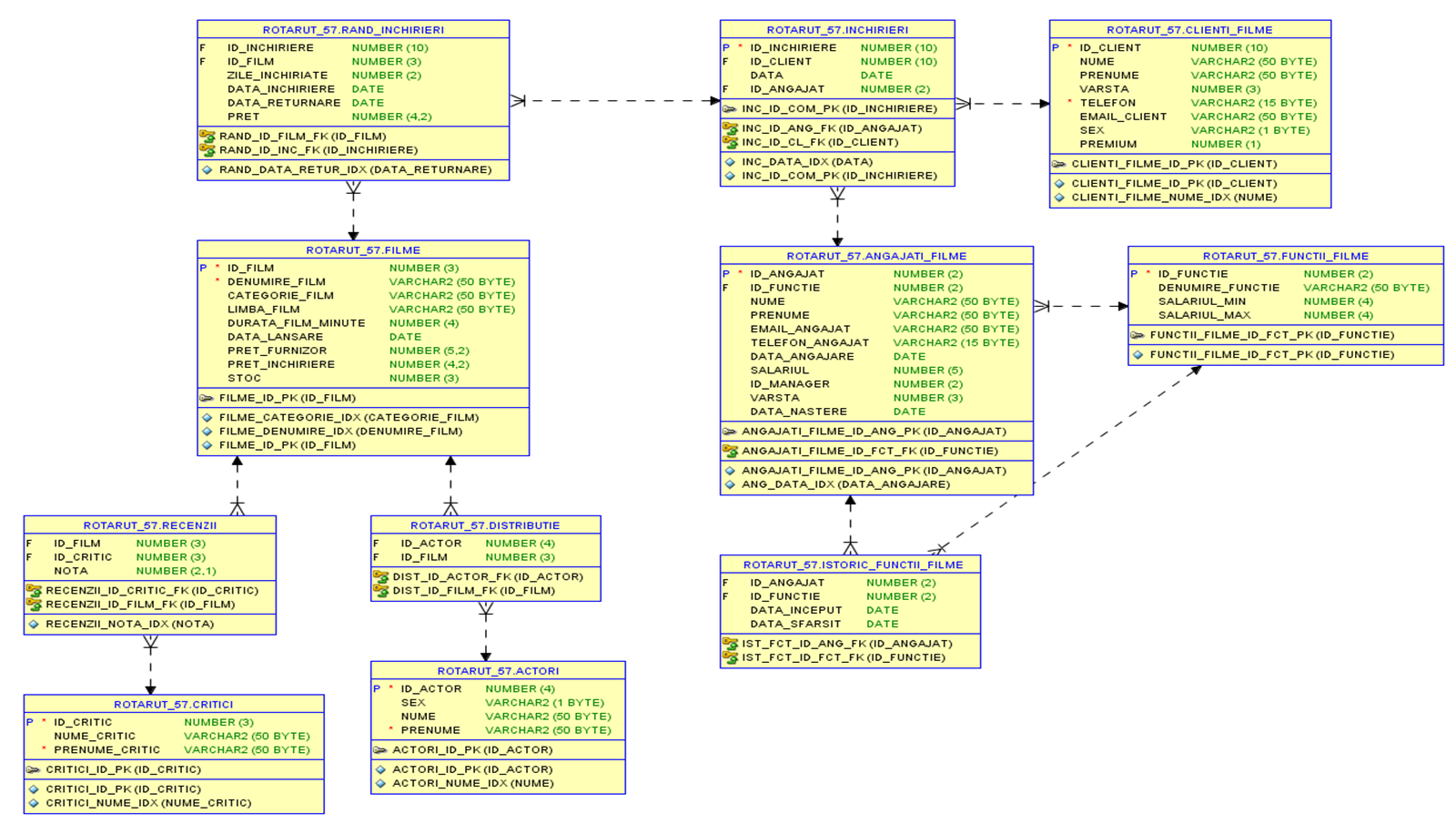
Task: Click the foreign key icon of IST_FCT_ID_ANG_FK
Action: [731, 643]
